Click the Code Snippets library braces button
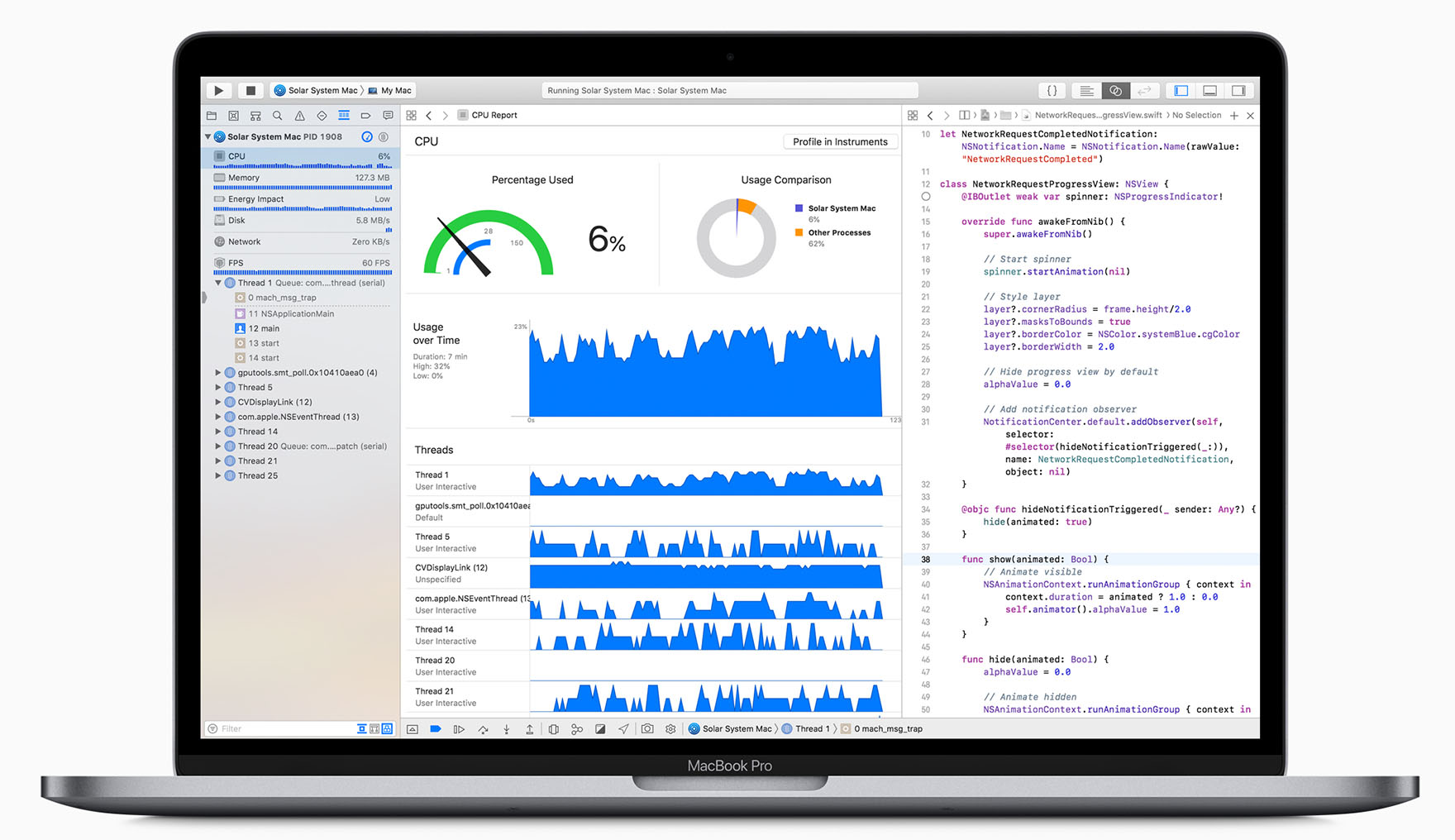This screenshot has height=840, width=1455. pyautogui.click(x=1052, y=90)
